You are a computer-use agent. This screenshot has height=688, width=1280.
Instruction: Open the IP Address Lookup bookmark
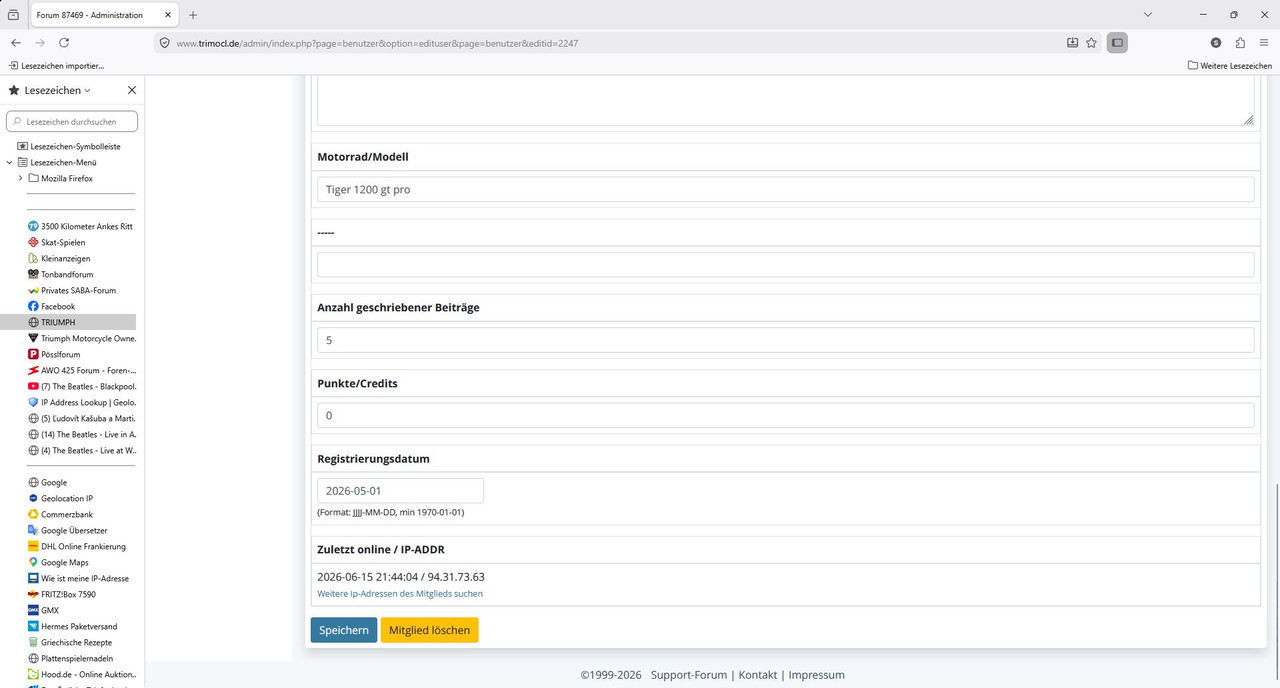(82, 402)
